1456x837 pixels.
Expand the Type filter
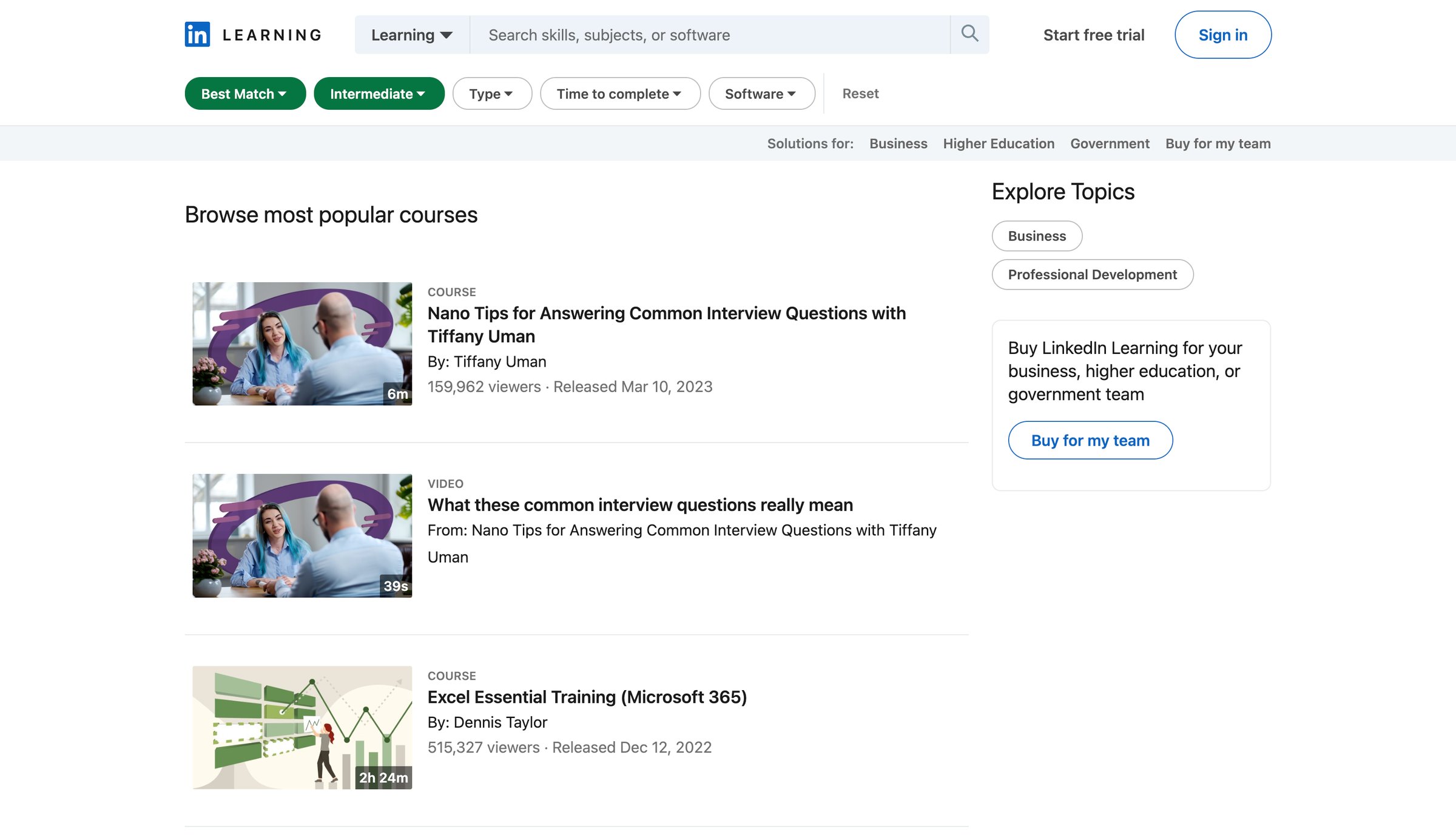click(x=492, y=93)
